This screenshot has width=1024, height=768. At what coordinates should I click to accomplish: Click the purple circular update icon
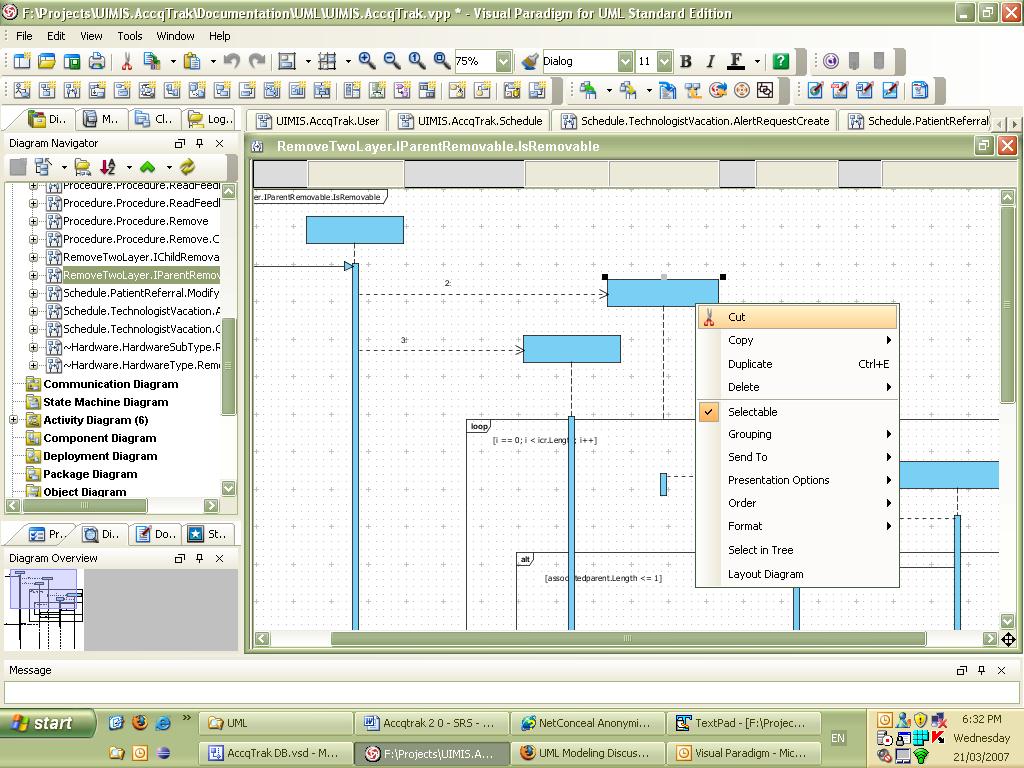click(x=831, y=61)
